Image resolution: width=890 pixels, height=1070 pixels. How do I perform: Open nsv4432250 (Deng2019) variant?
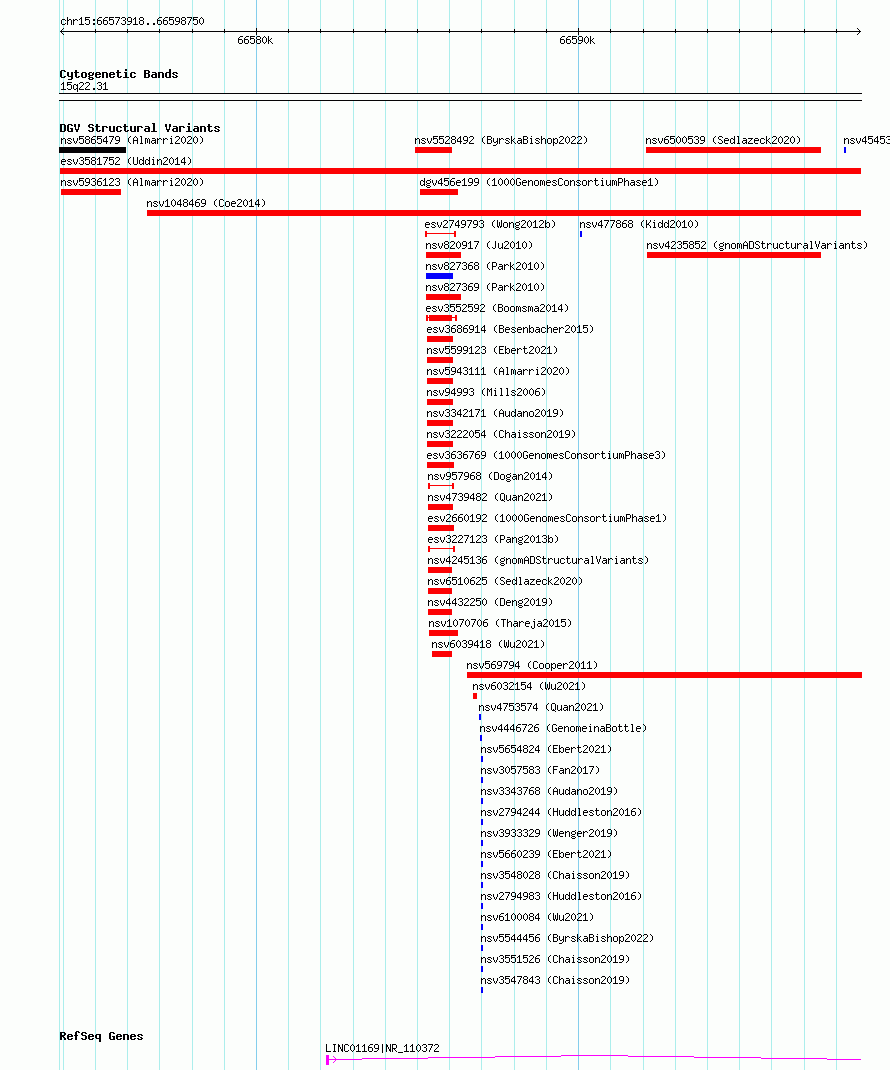490,603
